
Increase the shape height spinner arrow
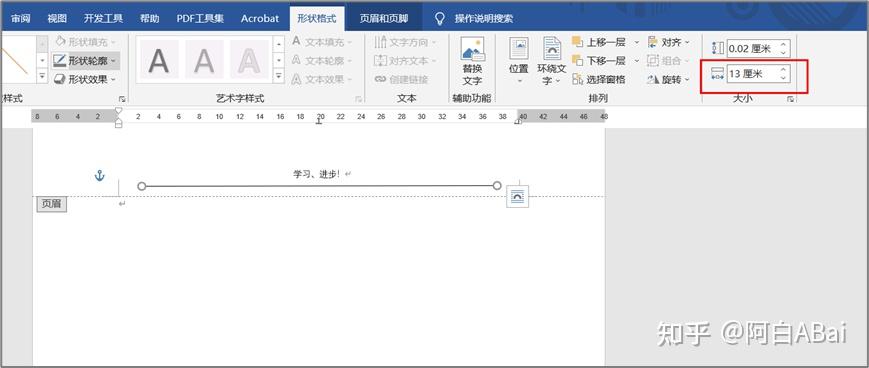783,44
